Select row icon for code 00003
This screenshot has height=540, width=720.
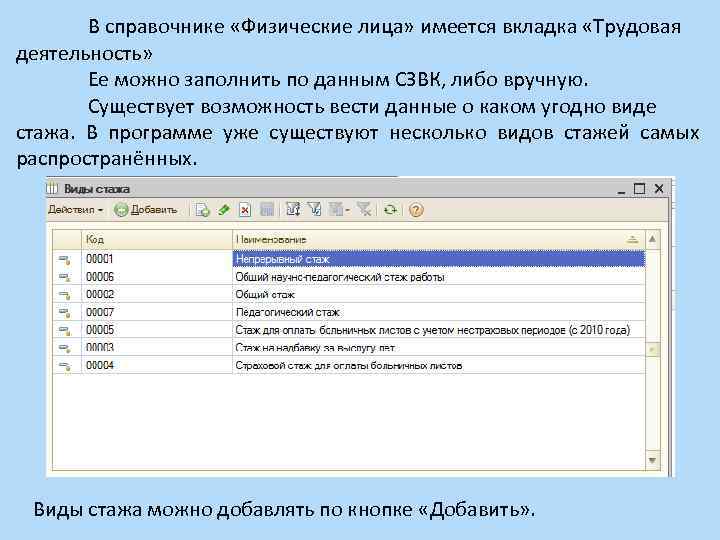click(65, 348)
